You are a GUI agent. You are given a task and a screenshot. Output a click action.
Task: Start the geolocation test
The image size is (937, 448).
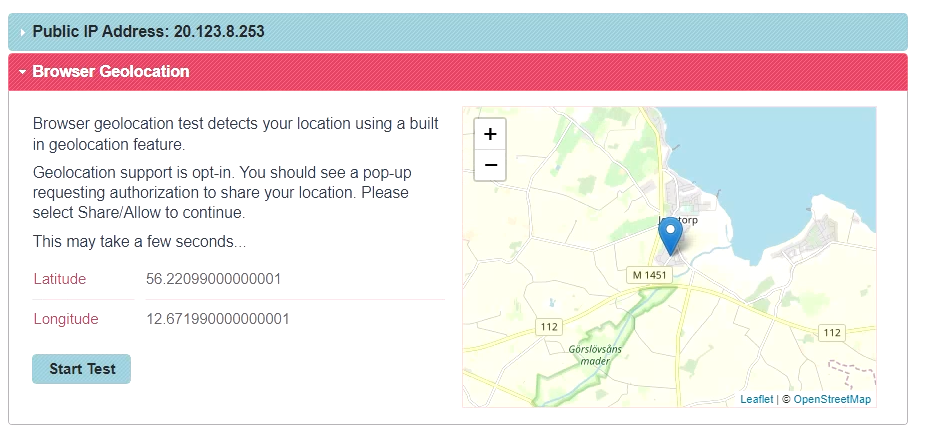pyautogui.click(x=81, y=369)
